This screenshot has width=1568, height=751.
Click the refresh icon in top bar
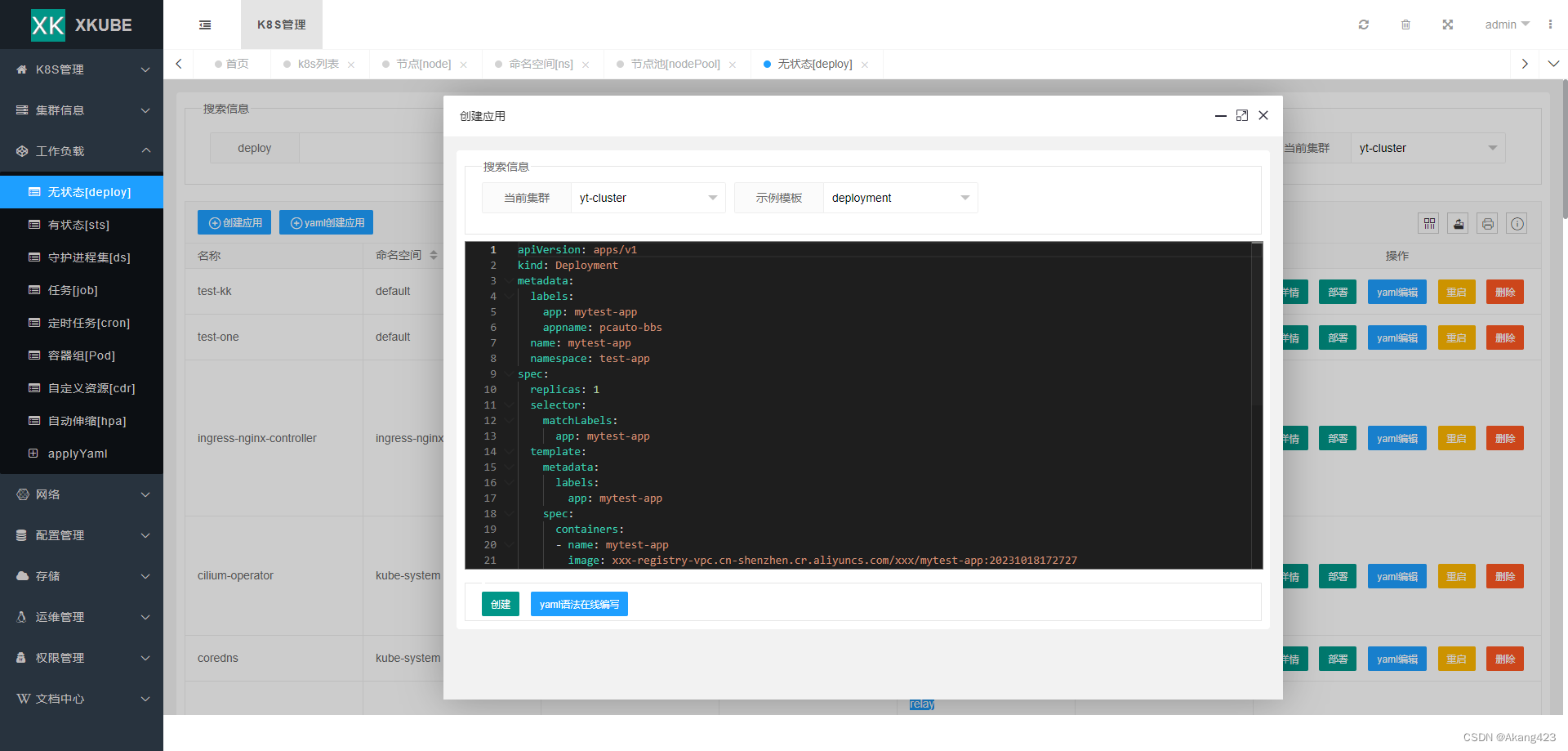1363,25
